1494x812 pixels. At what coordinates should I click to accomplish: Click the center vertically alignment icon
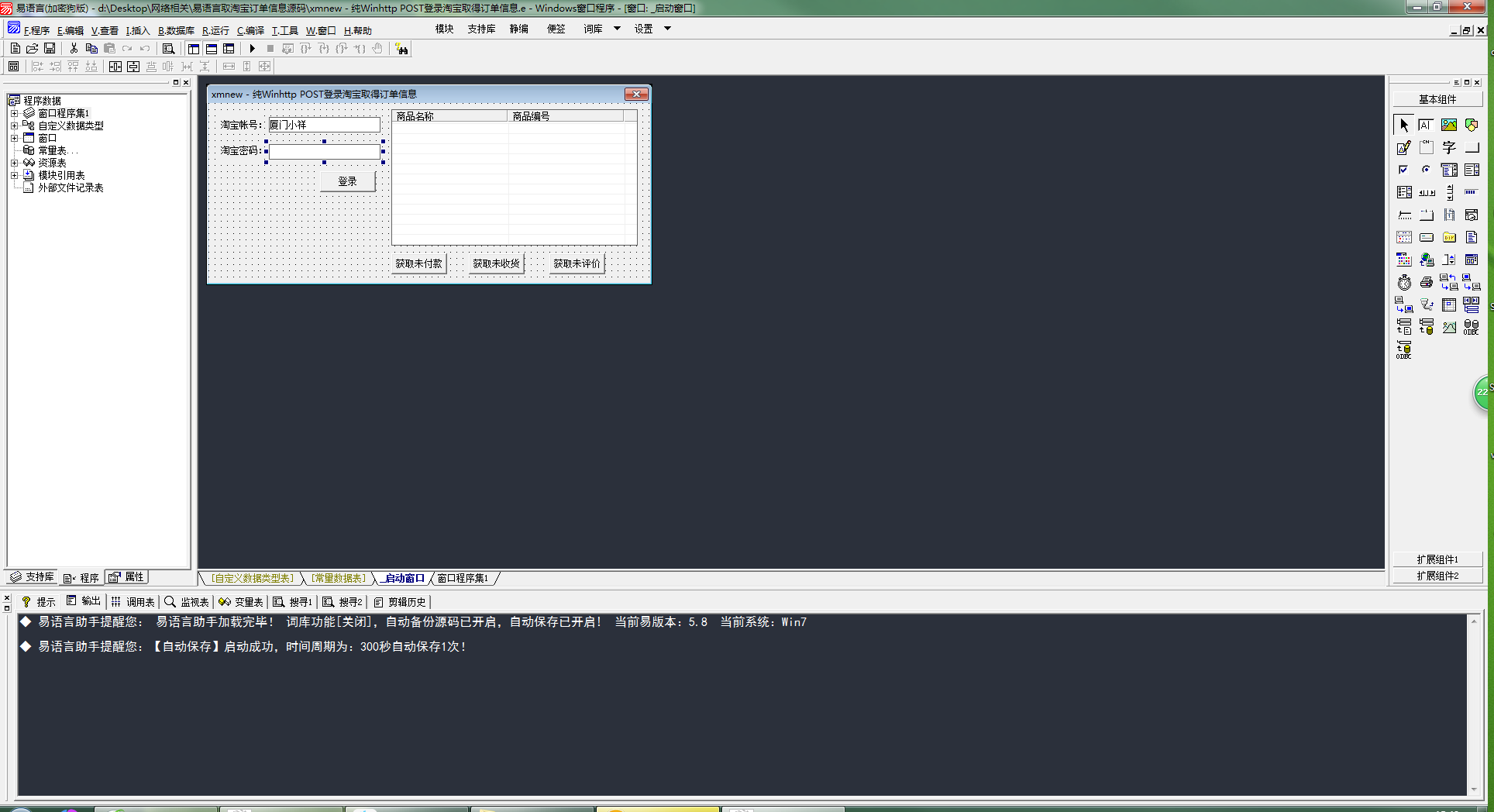coord(133,67)
